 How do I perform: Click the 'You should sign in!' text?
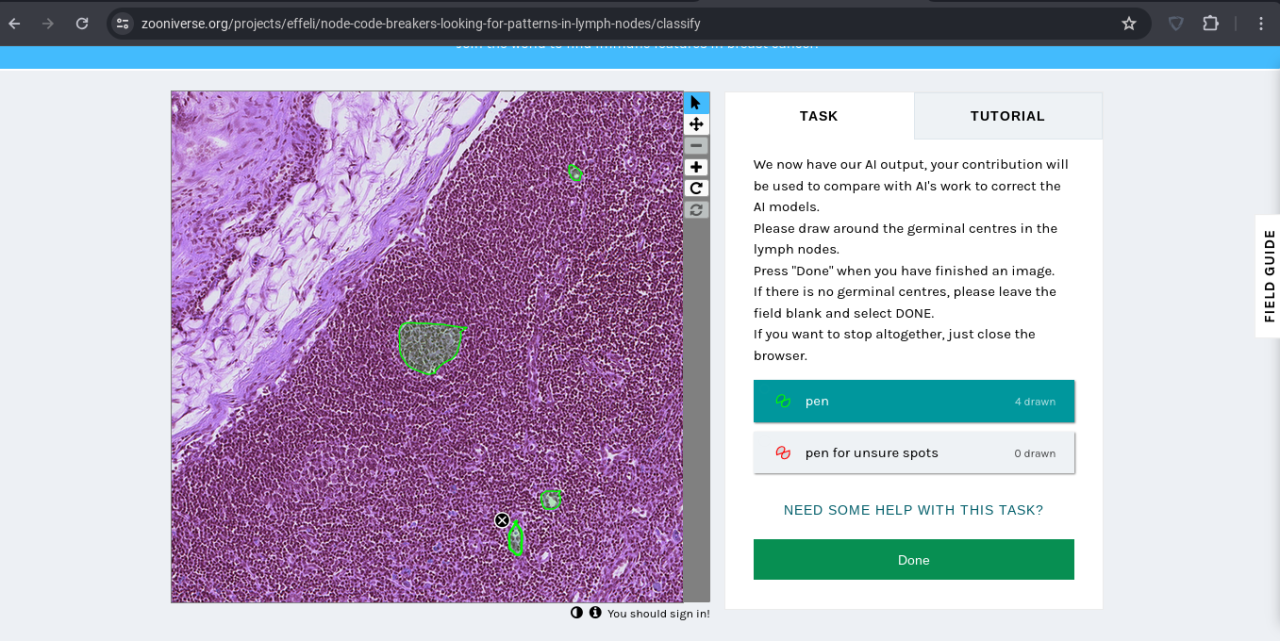click(658, 614)
